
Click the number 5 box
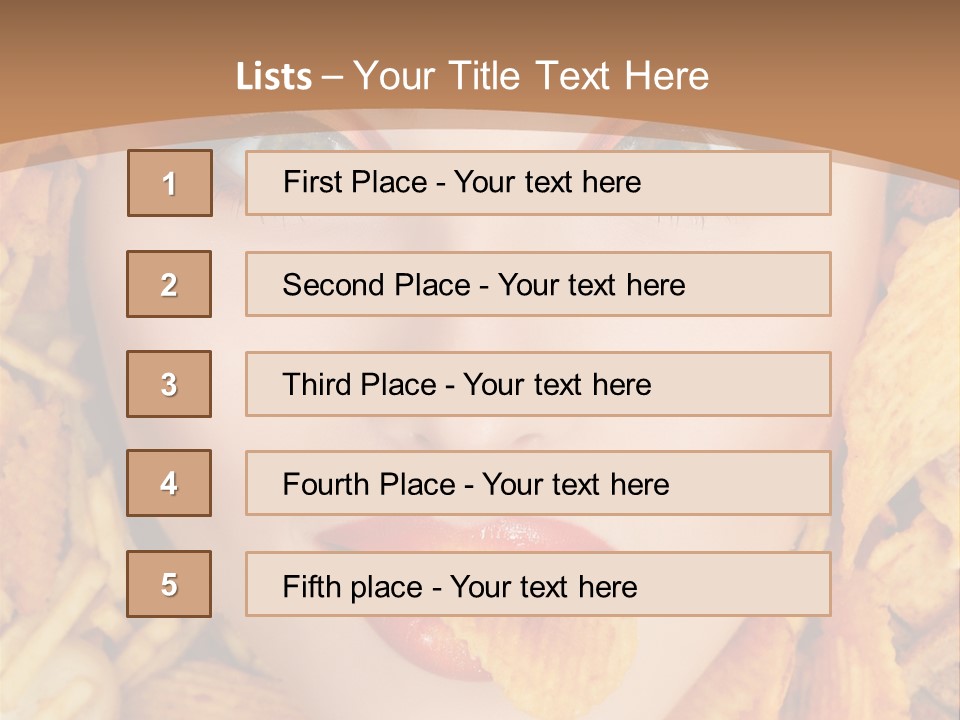click(x=169, y=584)
